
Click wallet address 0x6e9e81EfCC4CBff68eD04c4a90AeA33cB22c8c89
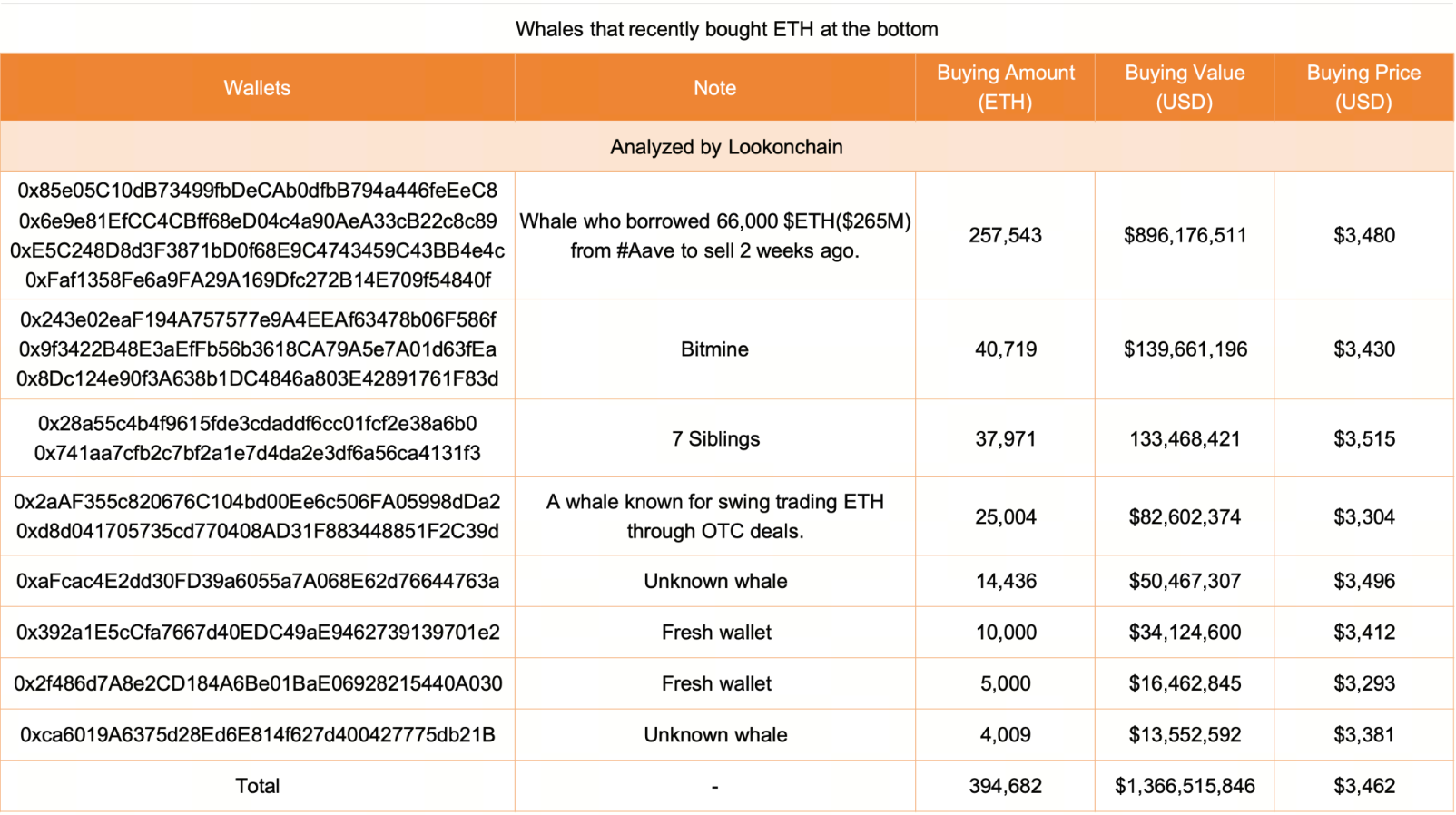click(258, 221)
